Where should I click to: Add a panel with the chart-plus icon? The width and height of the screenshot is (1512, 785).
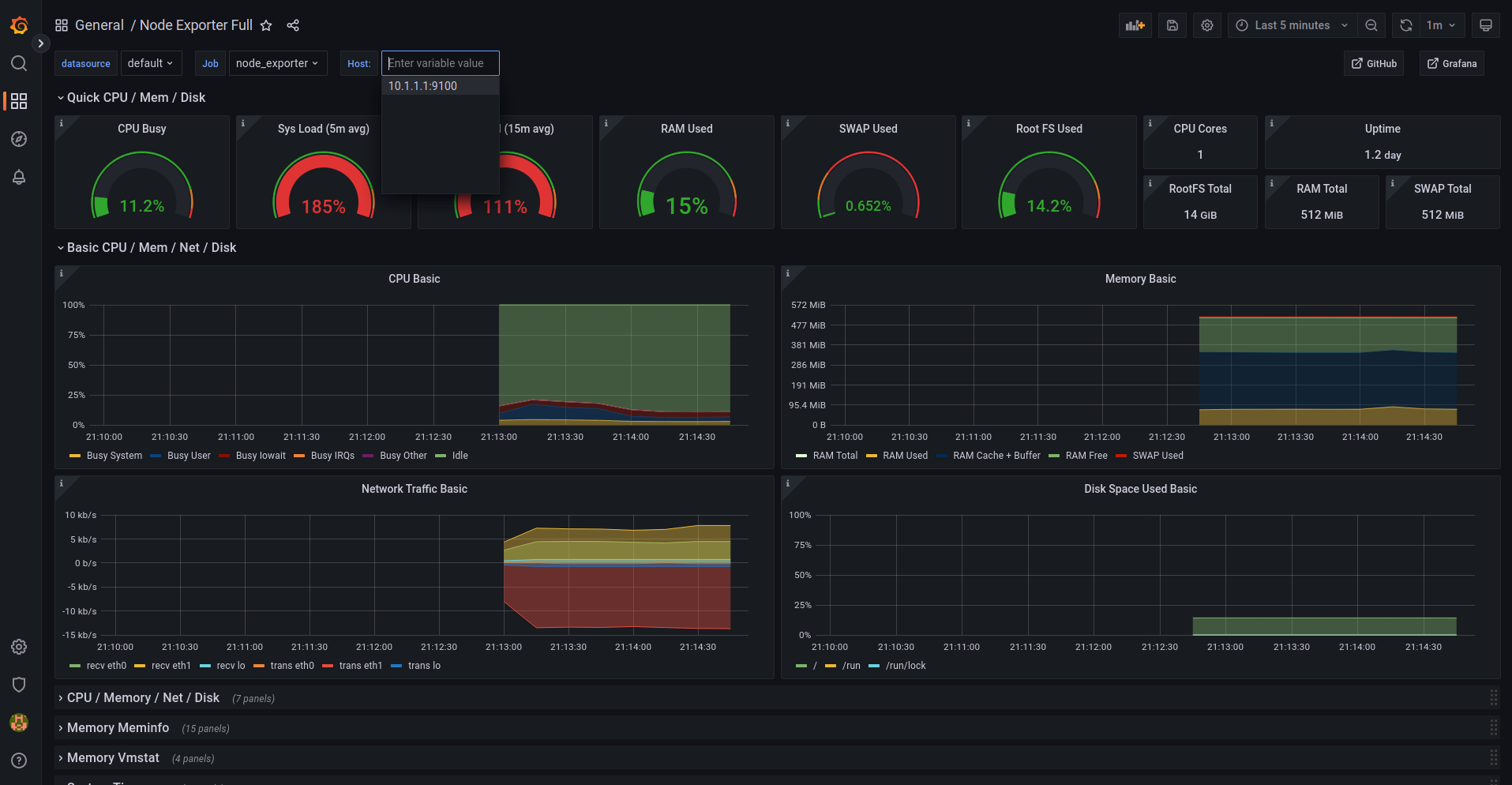pyautogui.click(x=1135, y=25)
